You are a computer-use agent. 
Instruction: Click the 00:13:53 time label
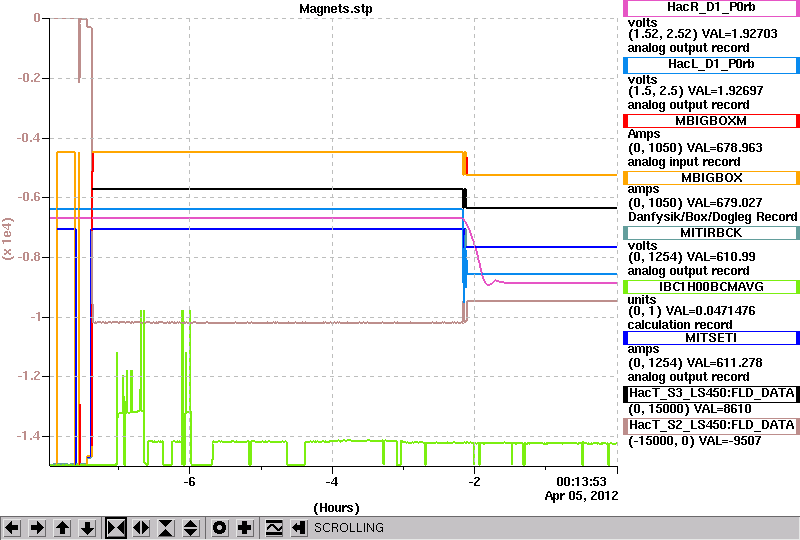pyautogui.click(x=581, y=482)
